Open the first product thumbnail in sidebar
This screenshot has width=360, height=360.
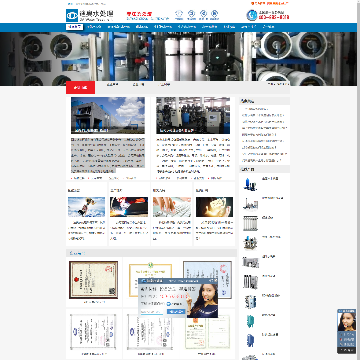pos(250,184)
